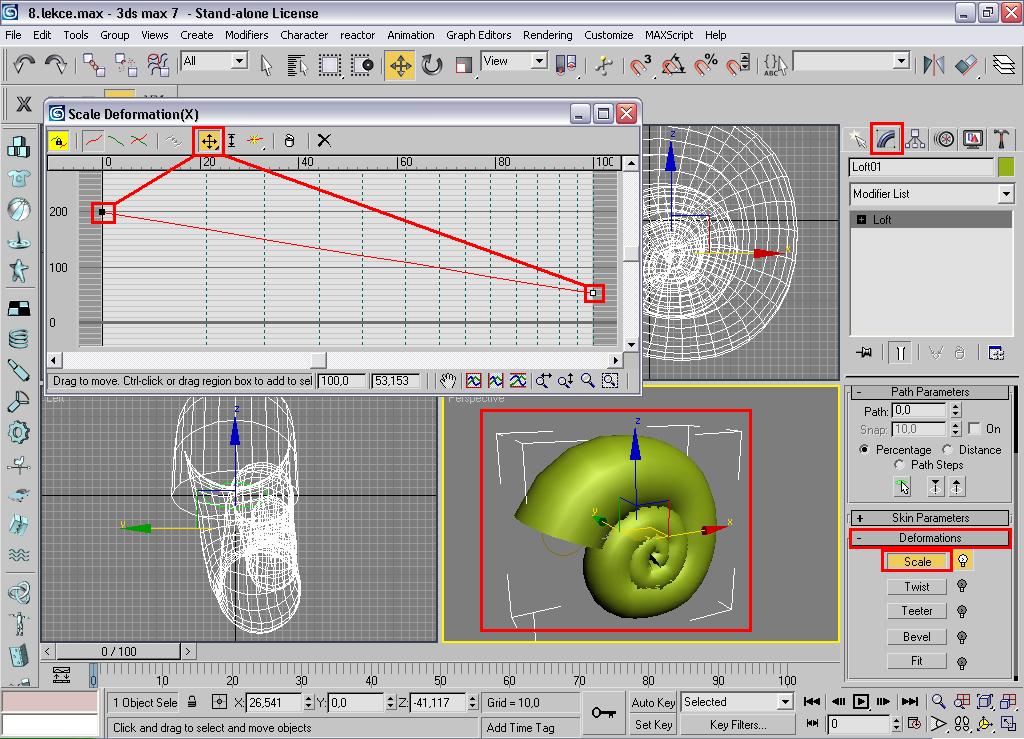Click the Play Animation button
This screenshot has width=1024, height=739.
click(861, 702)
